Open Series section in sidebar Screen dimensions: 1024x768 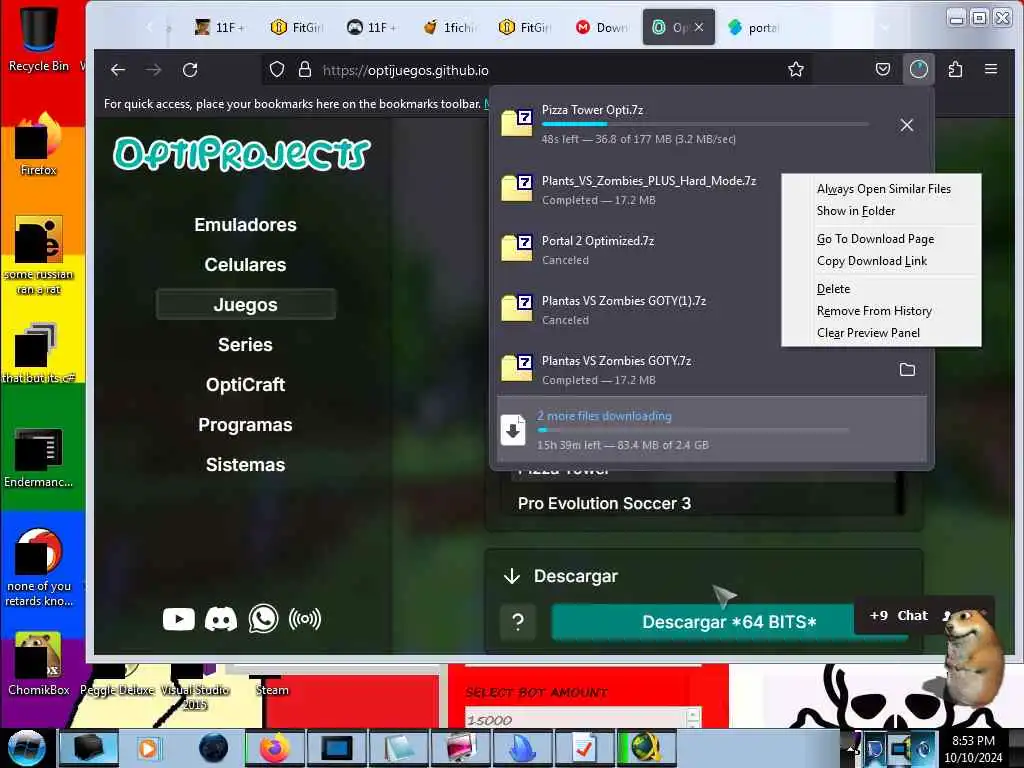click(x=246, y=344)
